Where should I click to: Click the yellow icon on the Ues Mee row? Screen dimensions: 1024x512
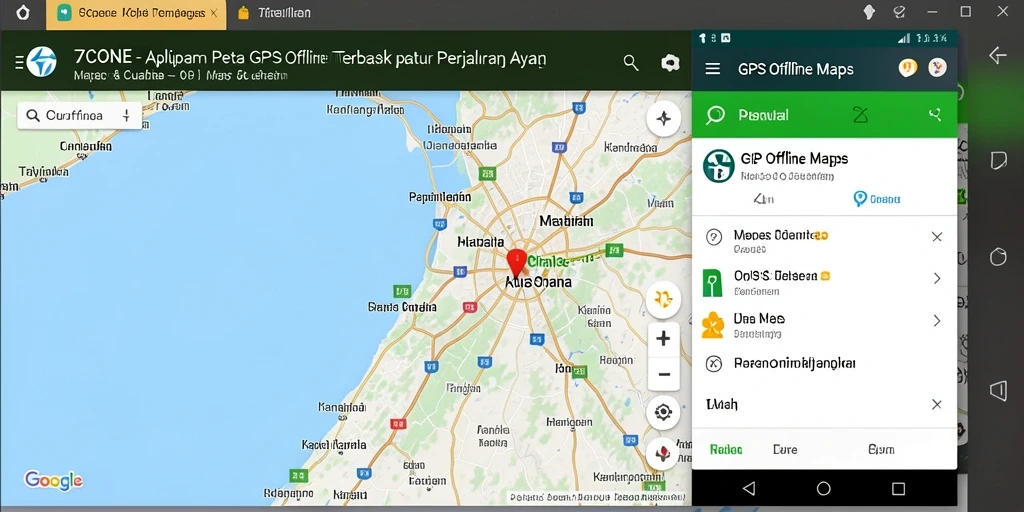(712, 325)
